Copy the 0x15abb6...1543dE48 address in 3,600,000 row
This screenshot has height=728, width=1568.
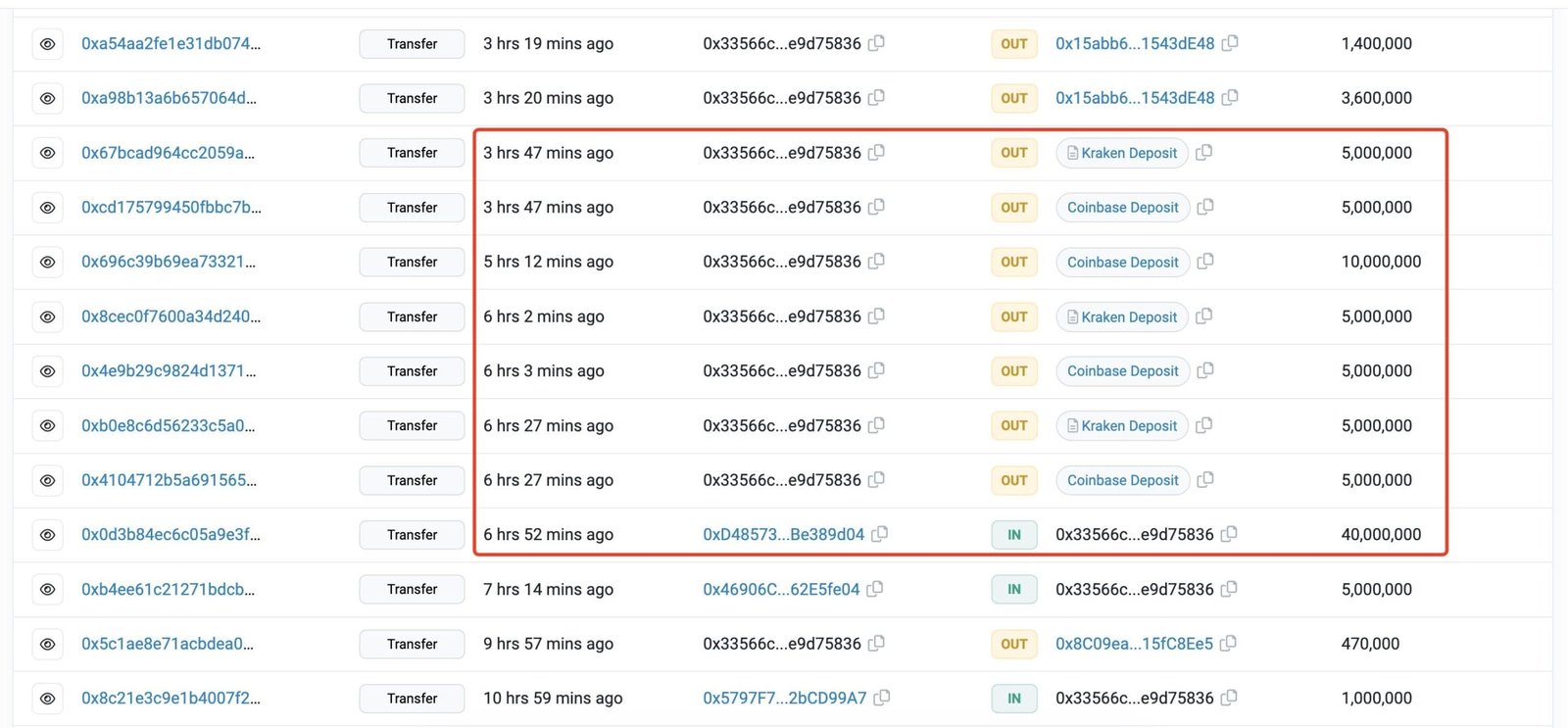[1230, 97]
